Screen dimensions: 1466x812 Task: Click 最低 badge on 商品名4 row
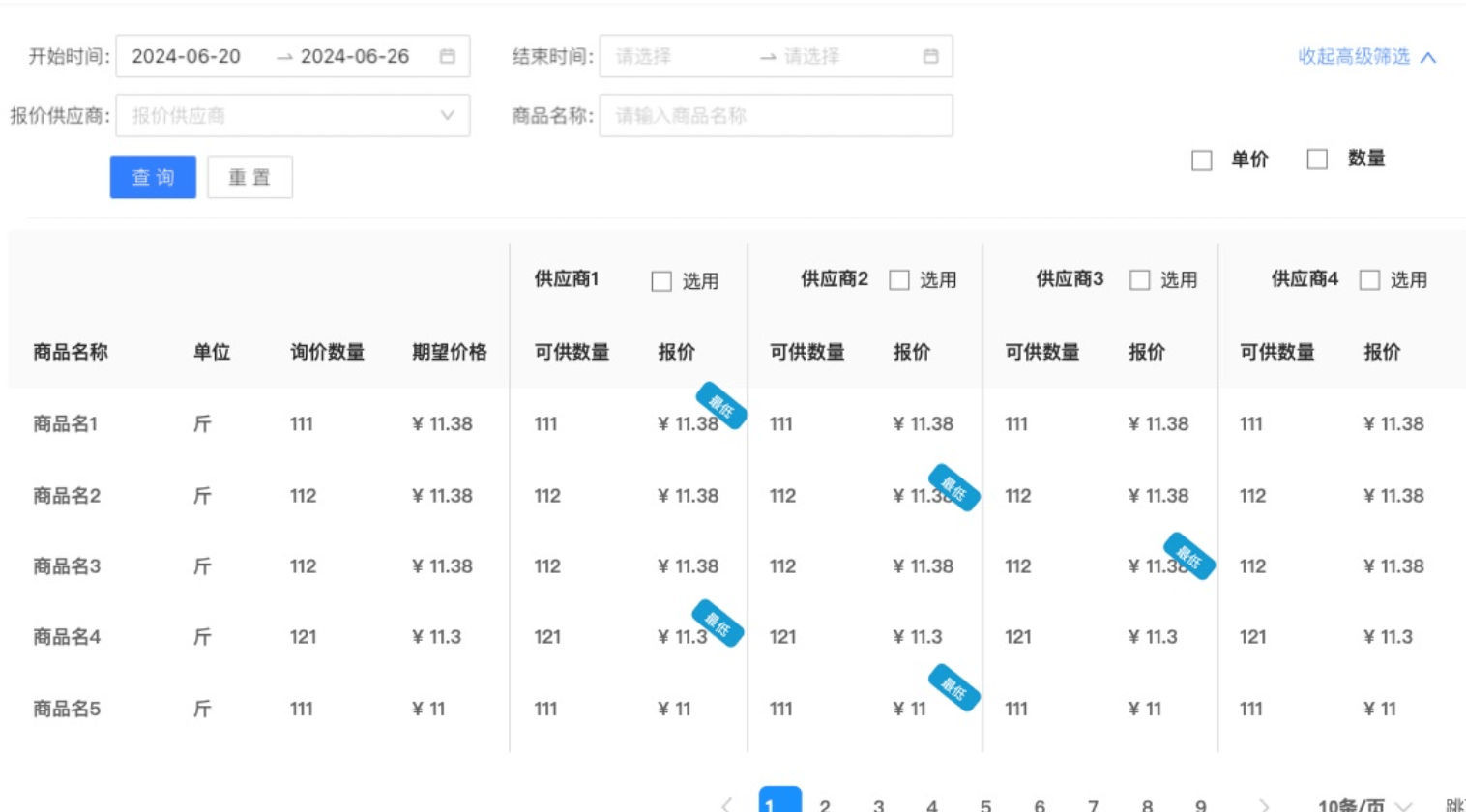(x=718, y=623)
